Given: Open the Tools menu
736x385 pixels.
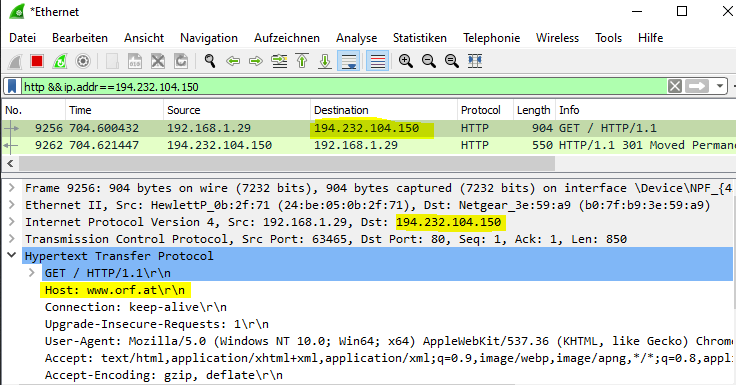Looking at the screenshot, I should pyautogui.click(x=608, y=38).
